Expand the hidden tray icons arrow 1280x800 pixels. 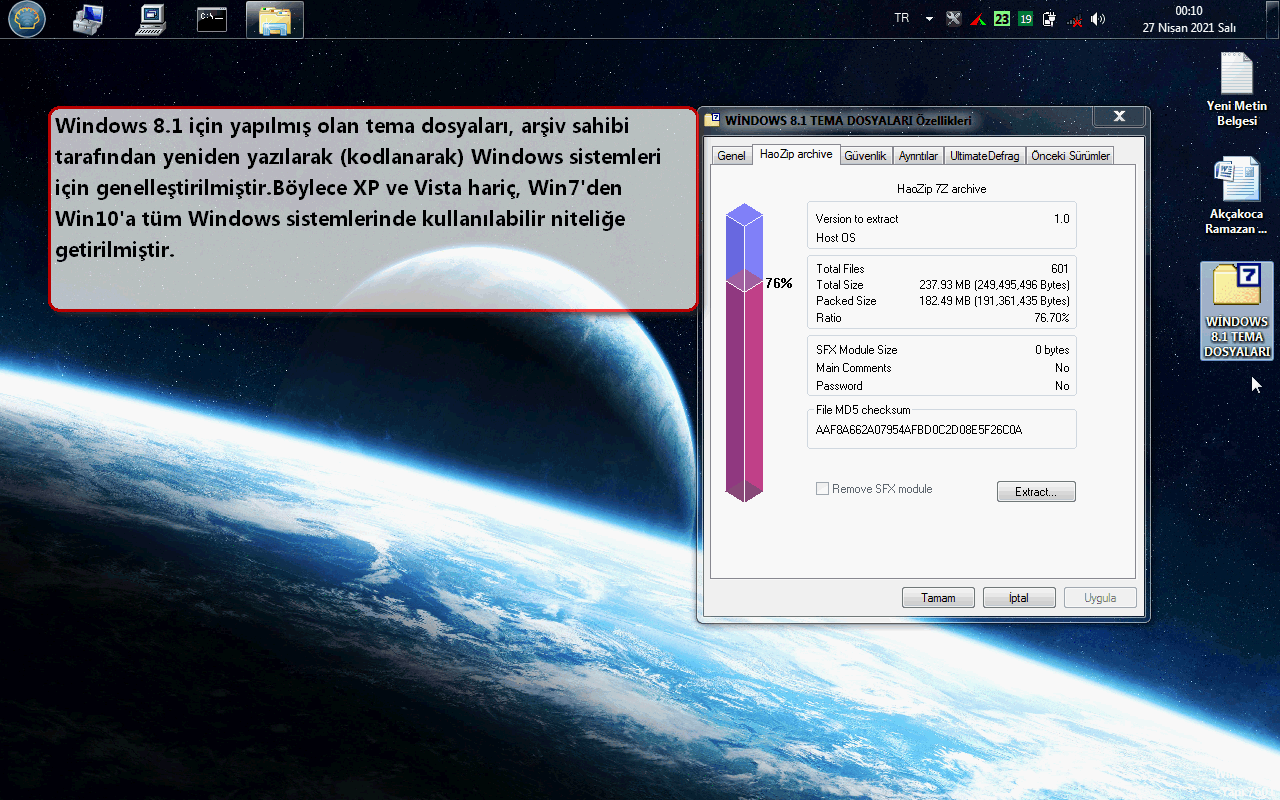tap(929, 19)
